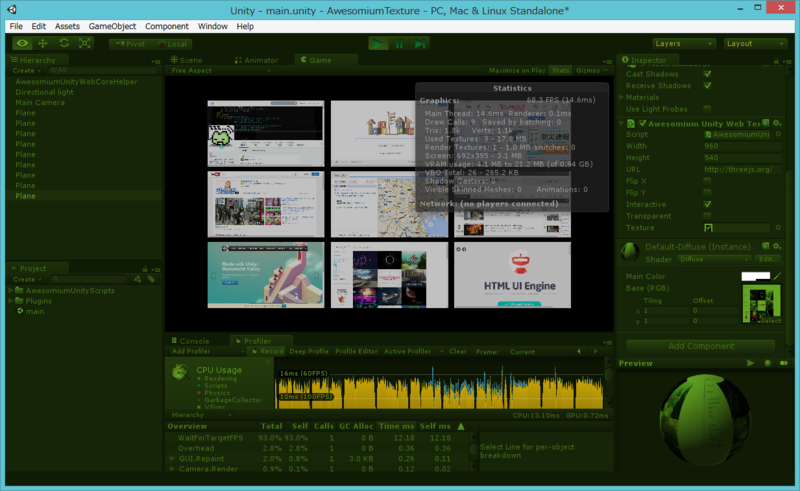Play the material Preview

point(751,363)
